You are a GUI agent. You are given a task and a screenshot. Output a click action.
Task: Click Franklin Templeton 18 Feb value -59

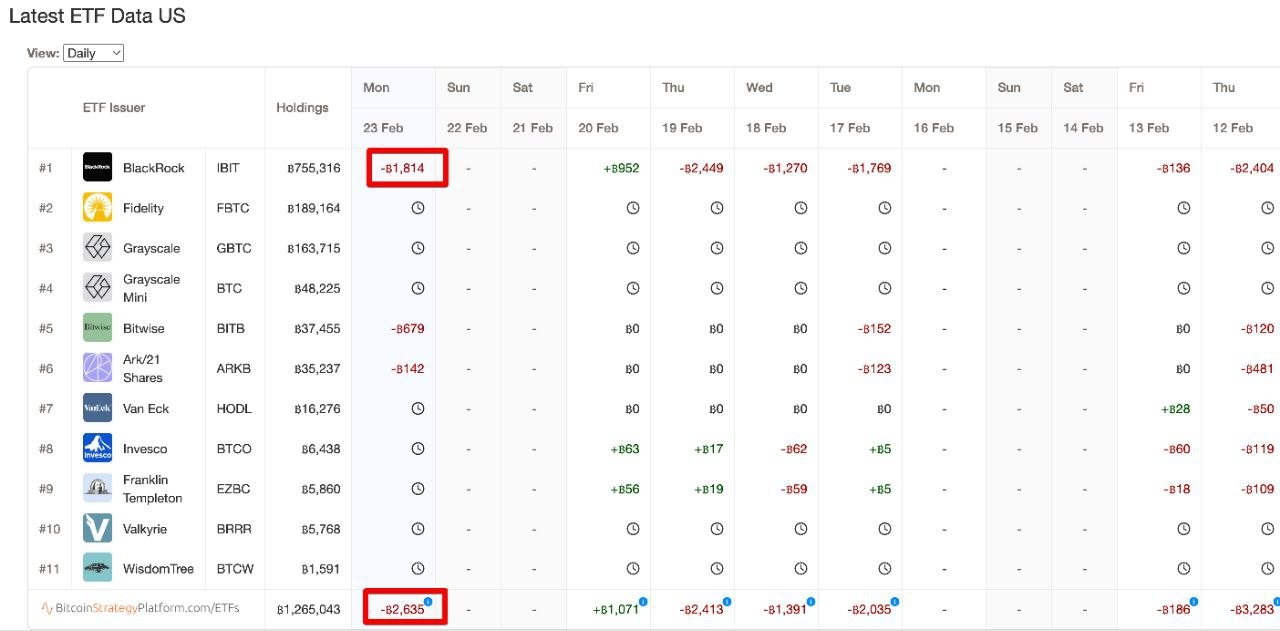pyautogui.click(x=793, y=489)
